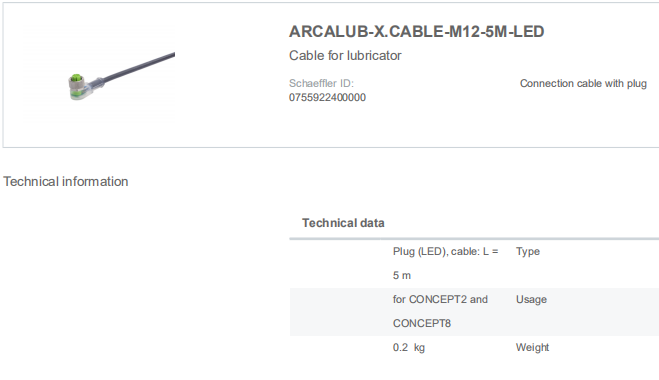Select the 0755922400000 ID number
659x380 pixels.
coord(327,98)
